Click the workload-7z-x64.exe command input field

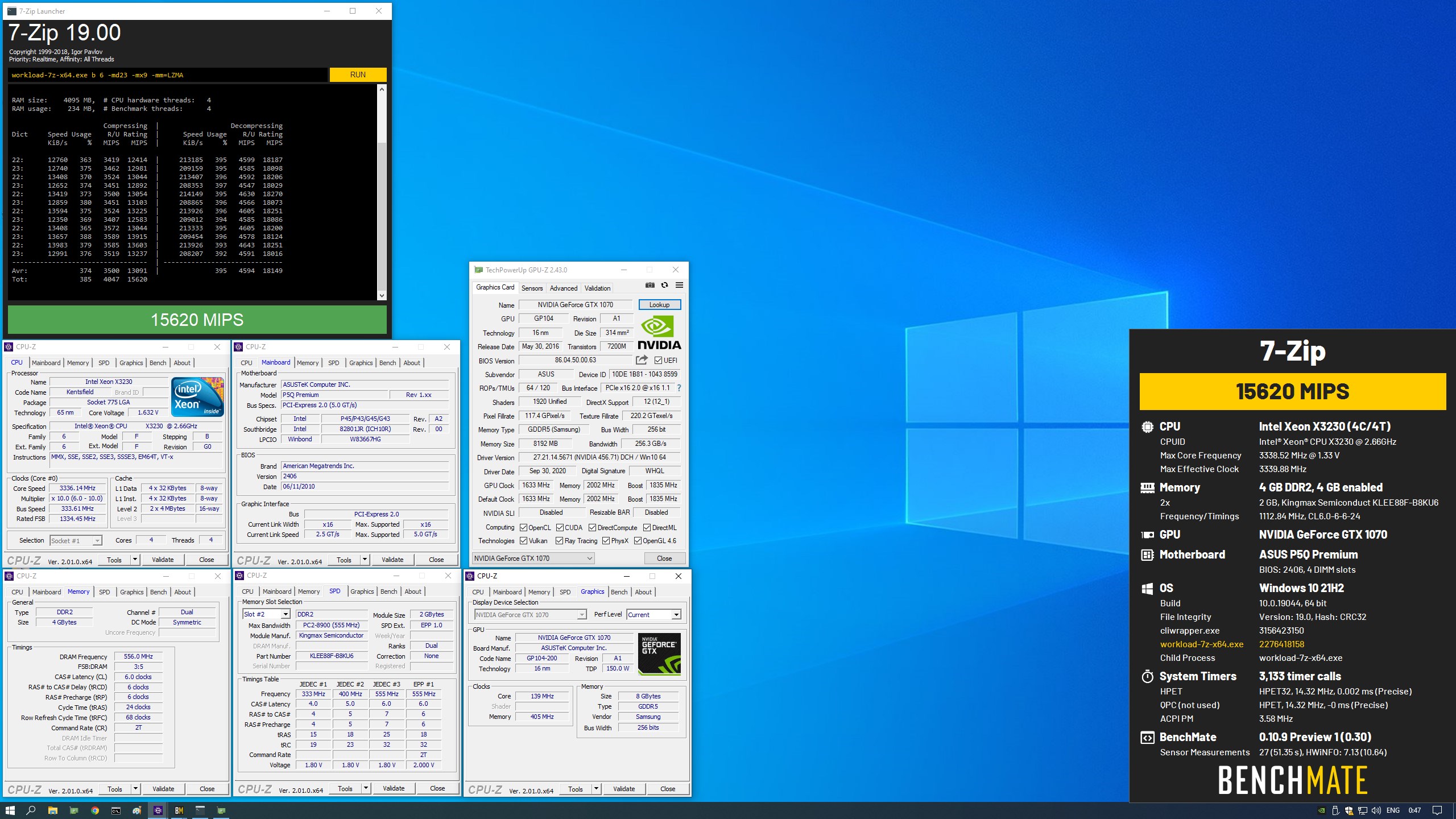click(x=168, y=75)
